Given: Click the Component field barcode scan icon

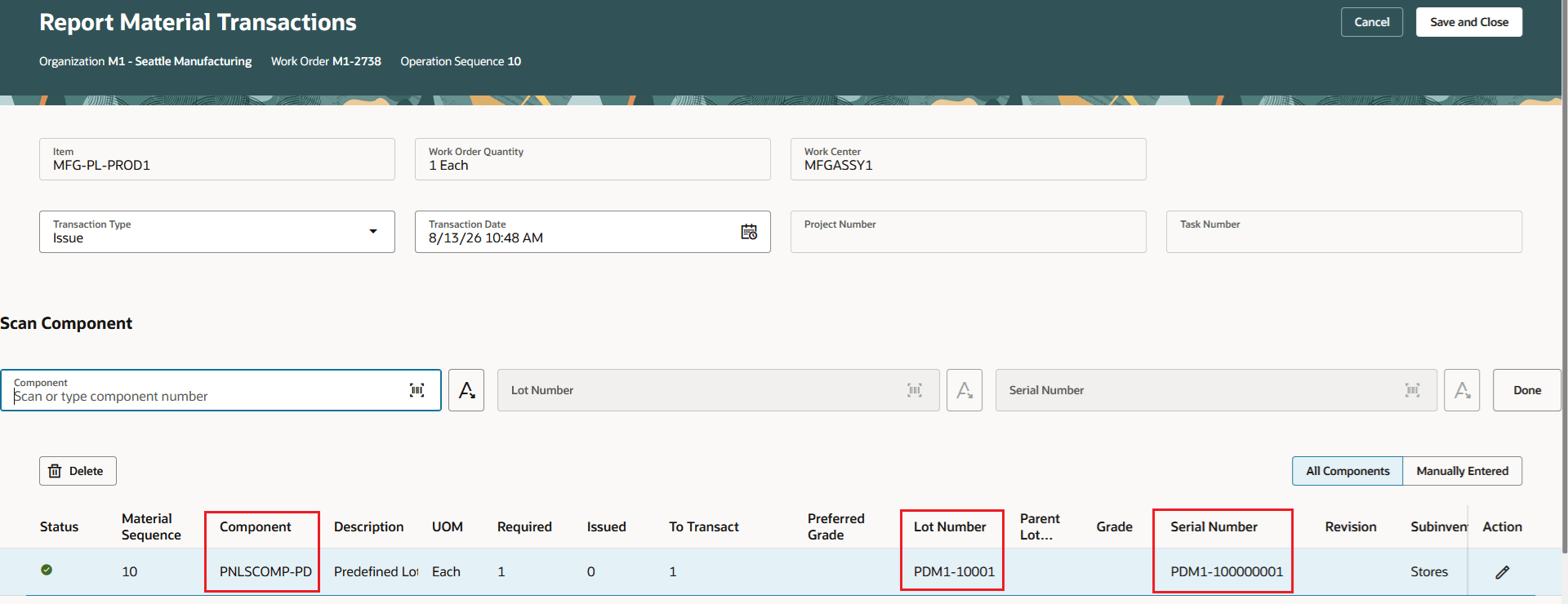Looking at the screenshot, I should click(416, 390).
